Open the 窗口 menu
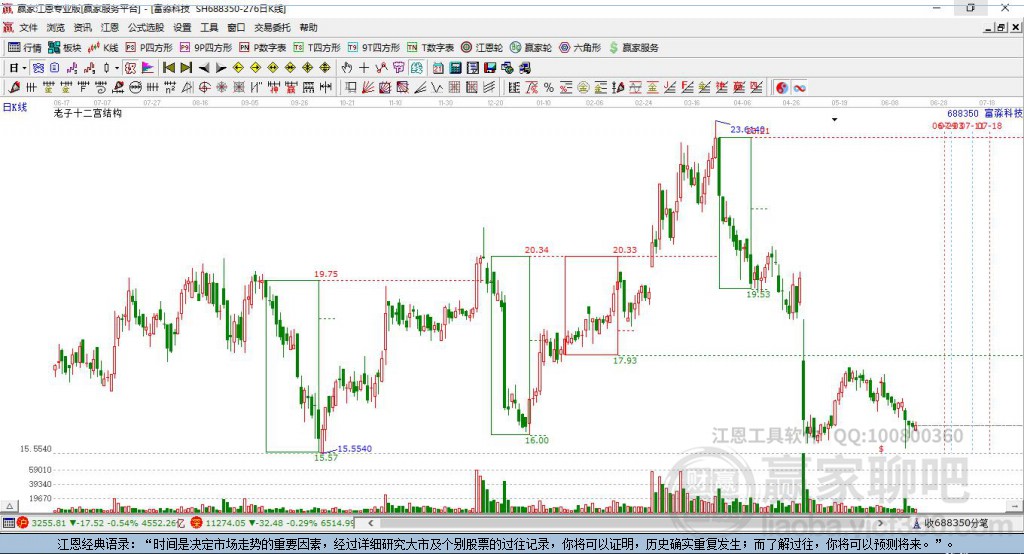1024x554 pixels. tap(236, 27)
